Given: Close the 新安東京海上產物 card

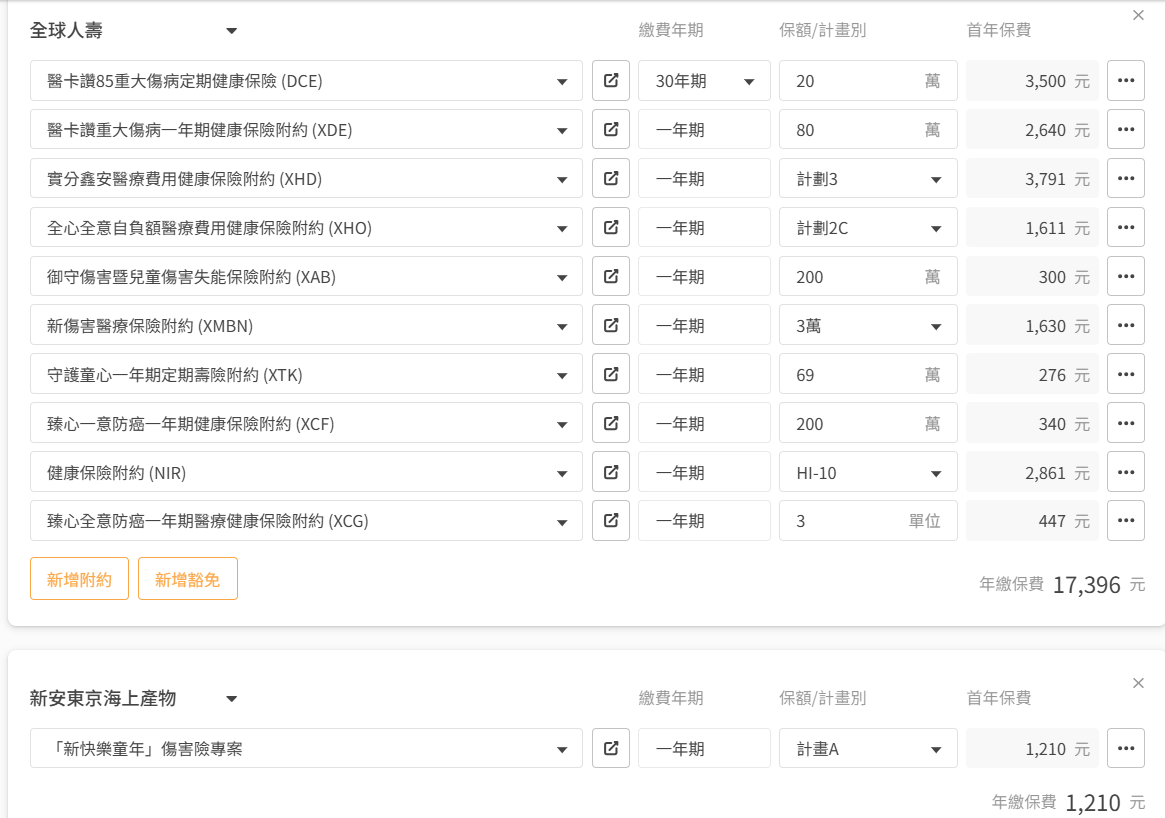Looking at the screenshot, I should click(x=1138, y=683).
